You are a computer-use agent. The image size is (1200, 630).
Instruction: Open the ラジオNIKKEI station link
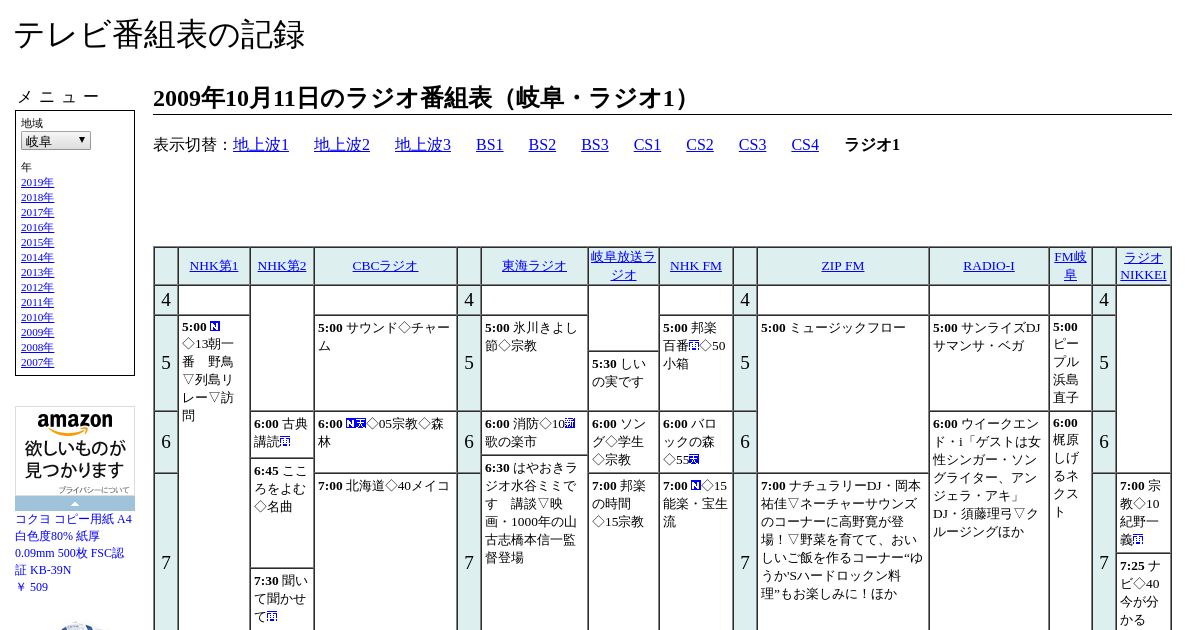tap(1143, 266)
